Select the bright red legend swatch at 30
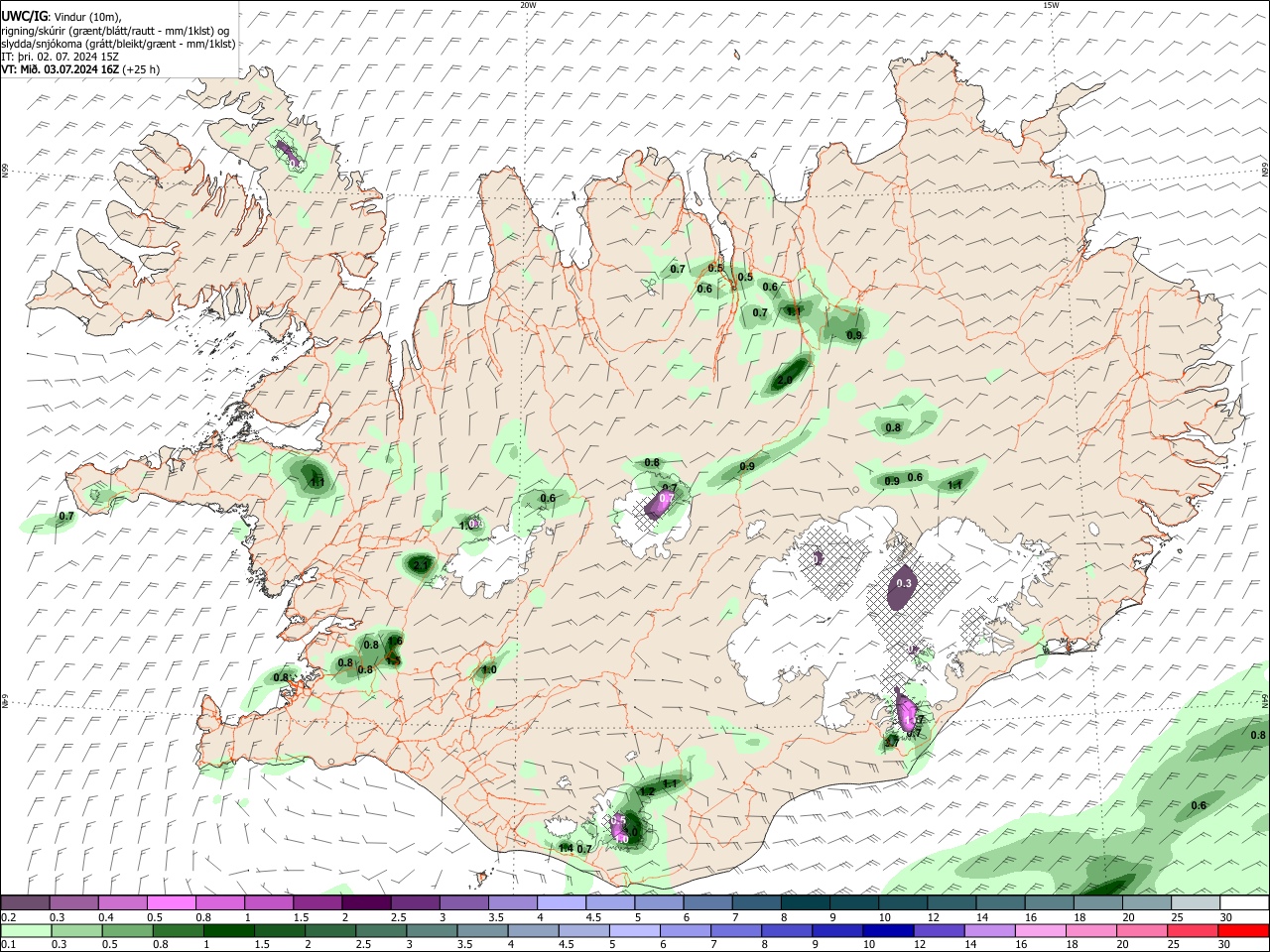1270x952 pixels. click(x=1244, y=930)
